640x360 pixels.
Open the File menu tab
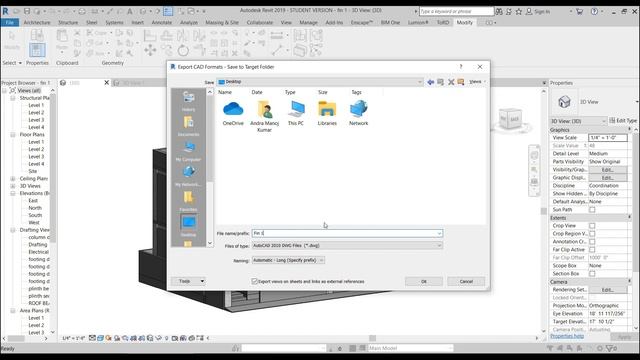pyautogui.click(x=10, y=22)
